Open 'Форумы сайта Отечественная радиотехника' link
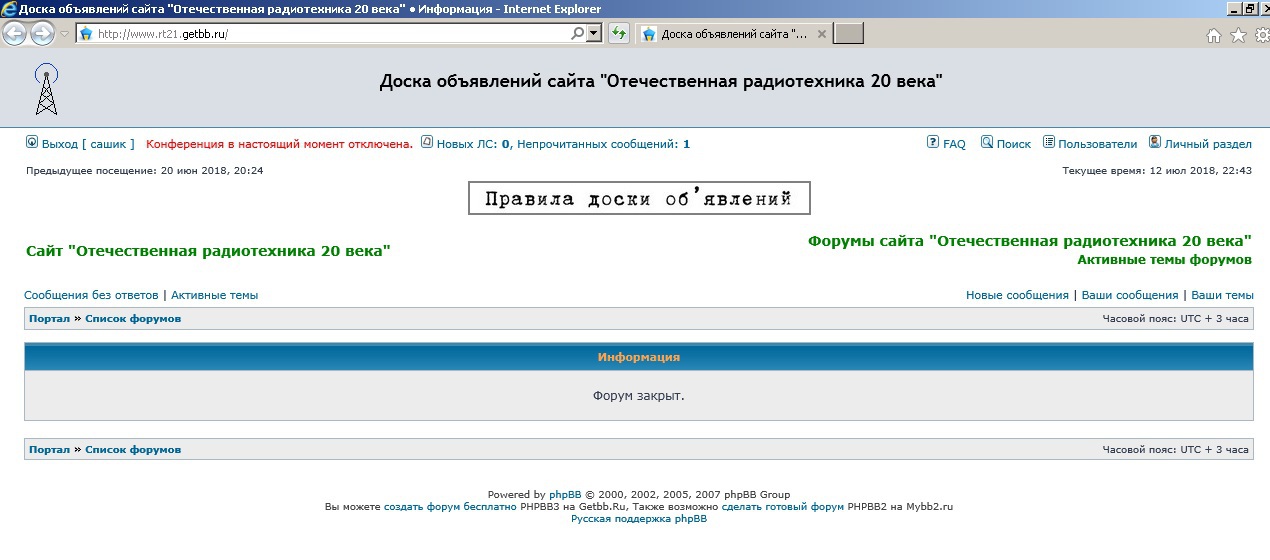The height and width of the screenshot is (560, 1270). (1030, 241)
